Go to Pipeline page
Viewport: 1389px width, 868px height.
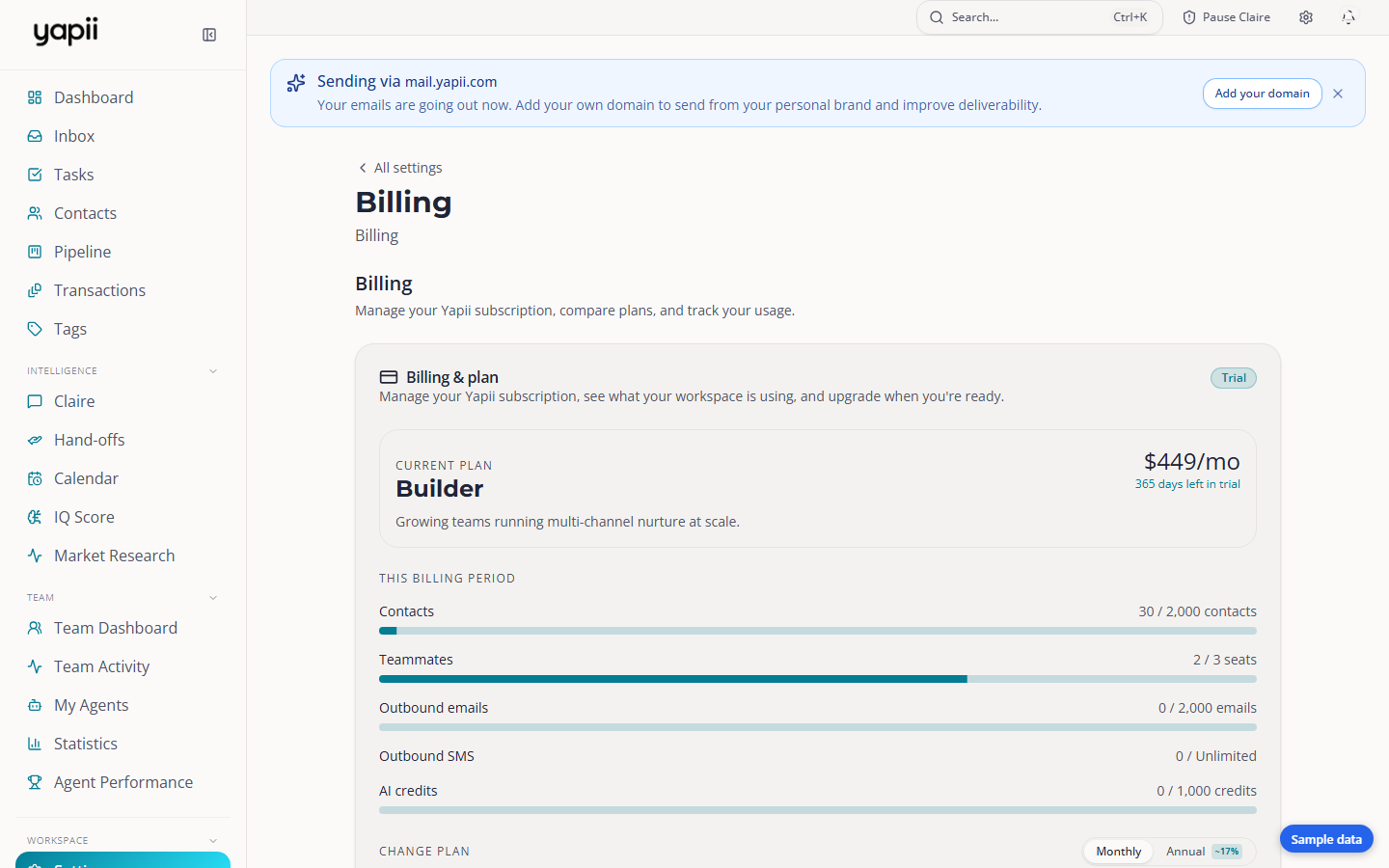pyautogui.click(x=123, y=252)
